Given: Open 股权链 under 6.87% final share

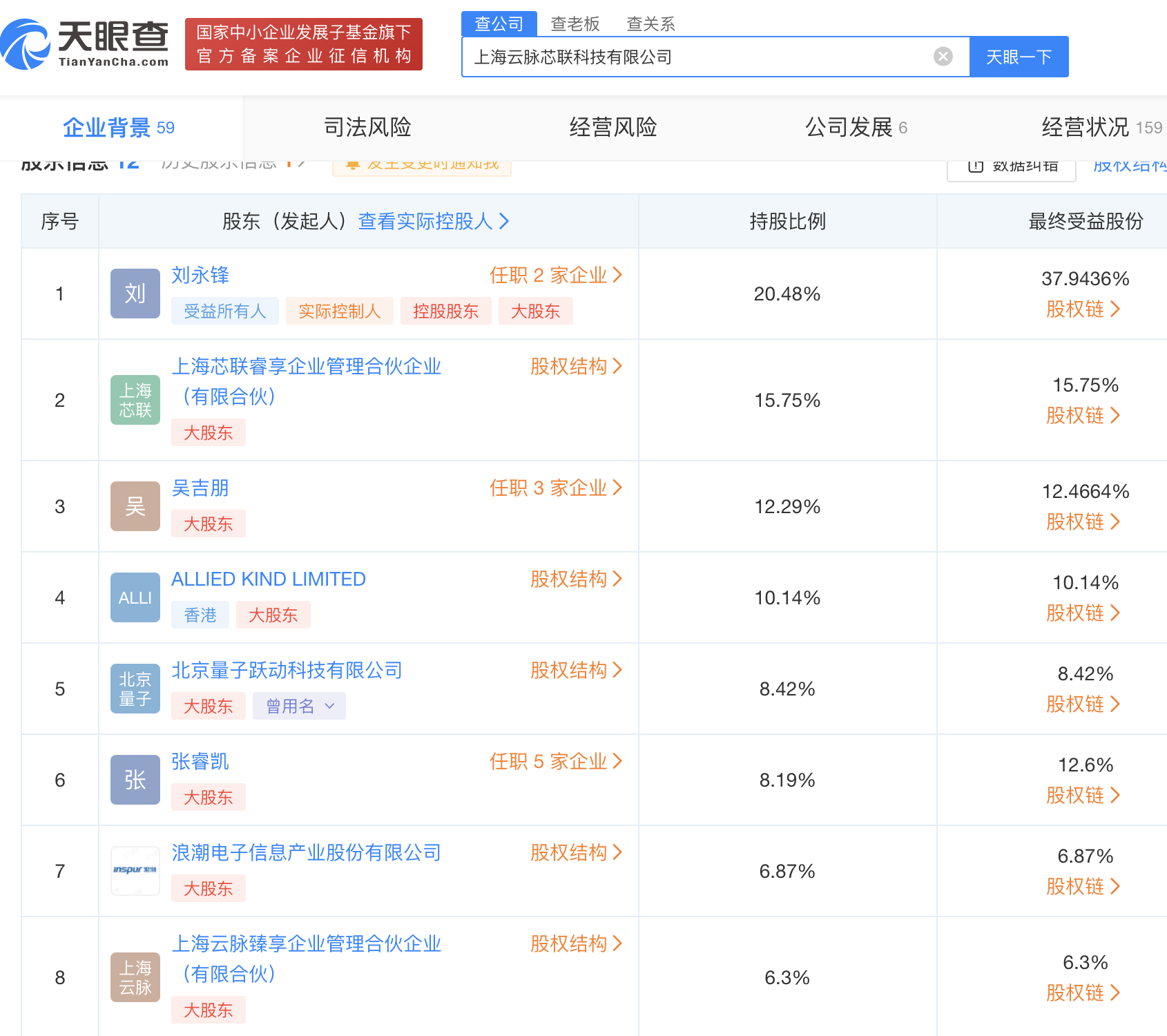Looking at the screenshot, I should pos(1083,886).
